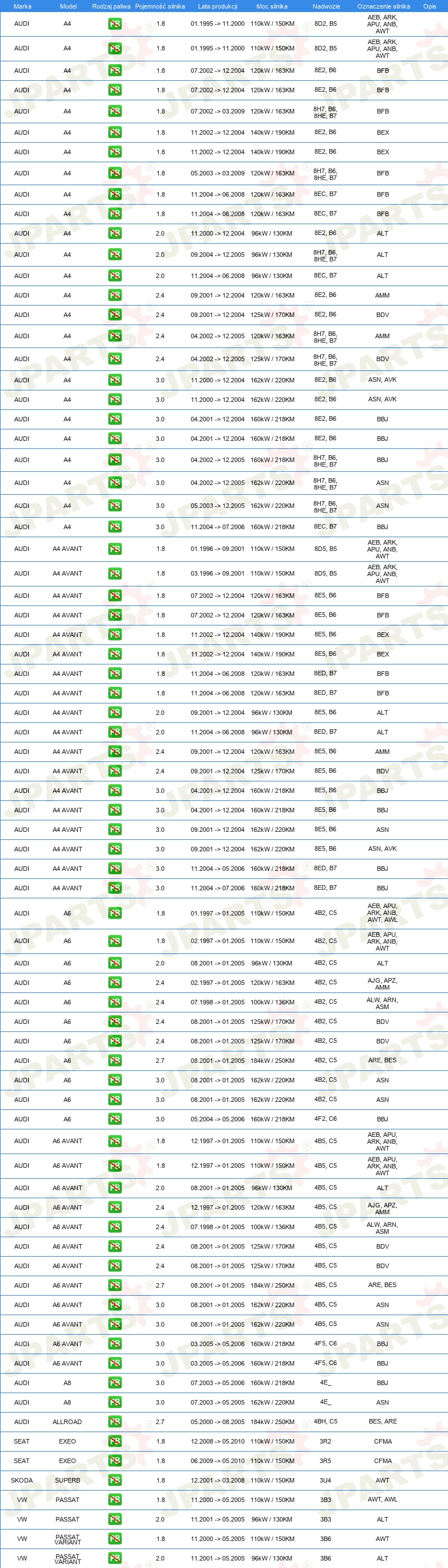448x1568 pixels.
Task: Click engine code BES, ARE for ALLROAD
Action: (383, 1421)
